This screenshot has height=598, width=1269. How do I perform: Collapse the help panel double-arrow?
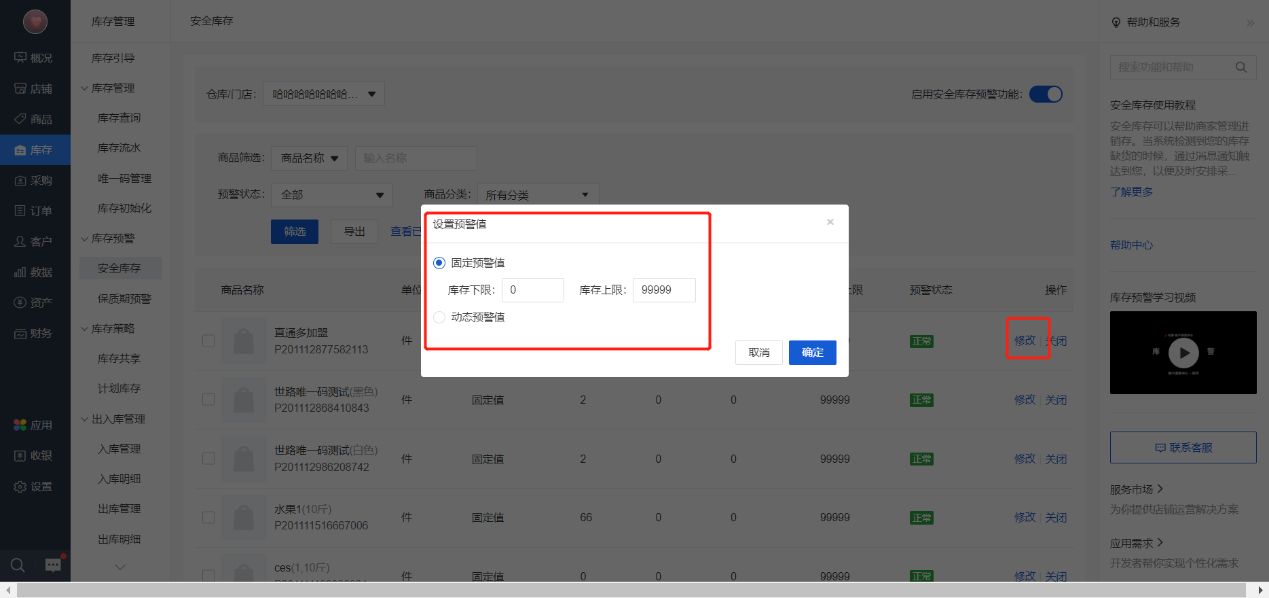(1249, 22)
